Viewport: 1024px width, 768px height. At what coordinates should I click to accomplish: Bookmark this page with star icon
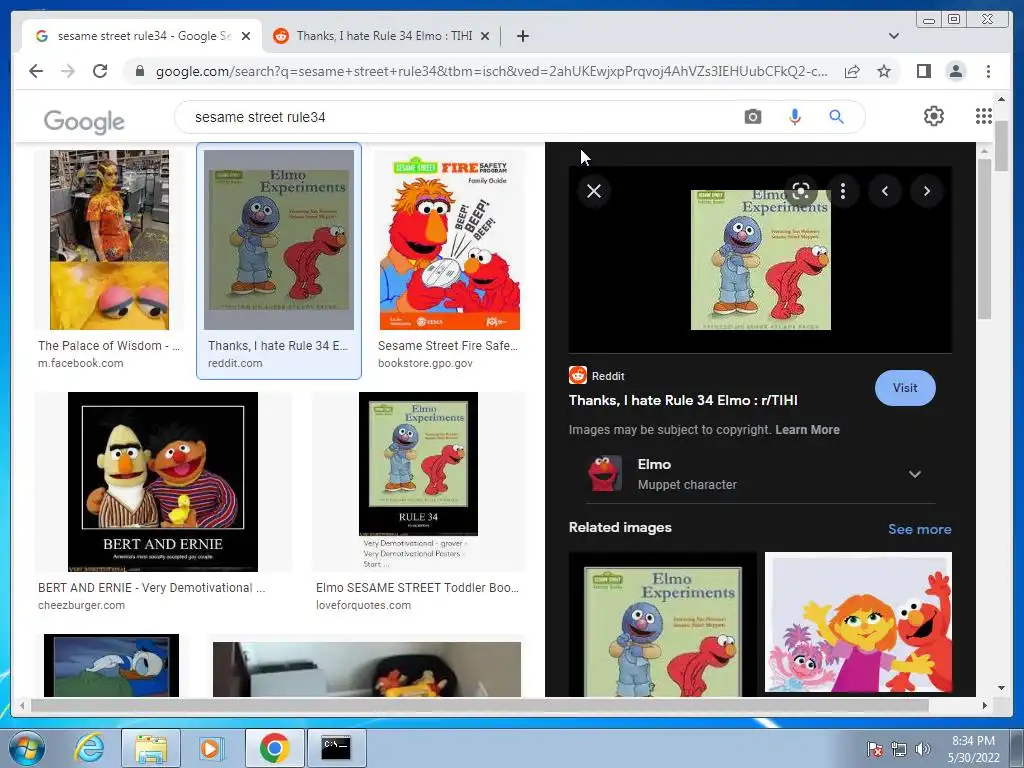pos(884,71)
